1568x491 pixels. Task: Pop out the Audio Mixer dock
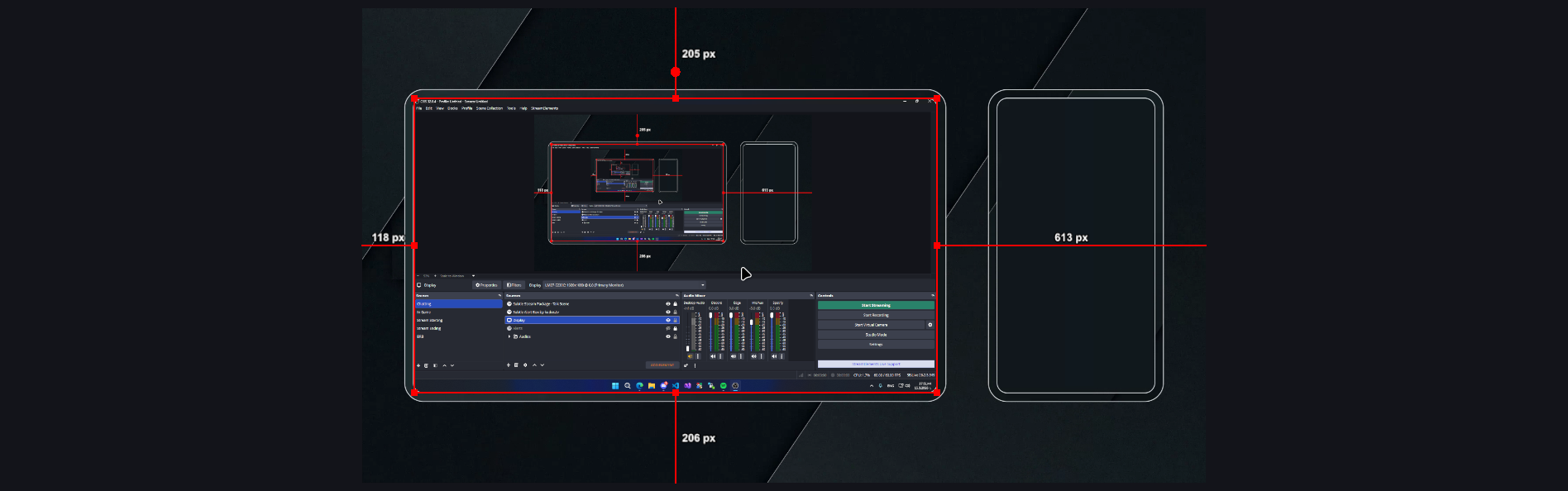[x=811, y=295]
